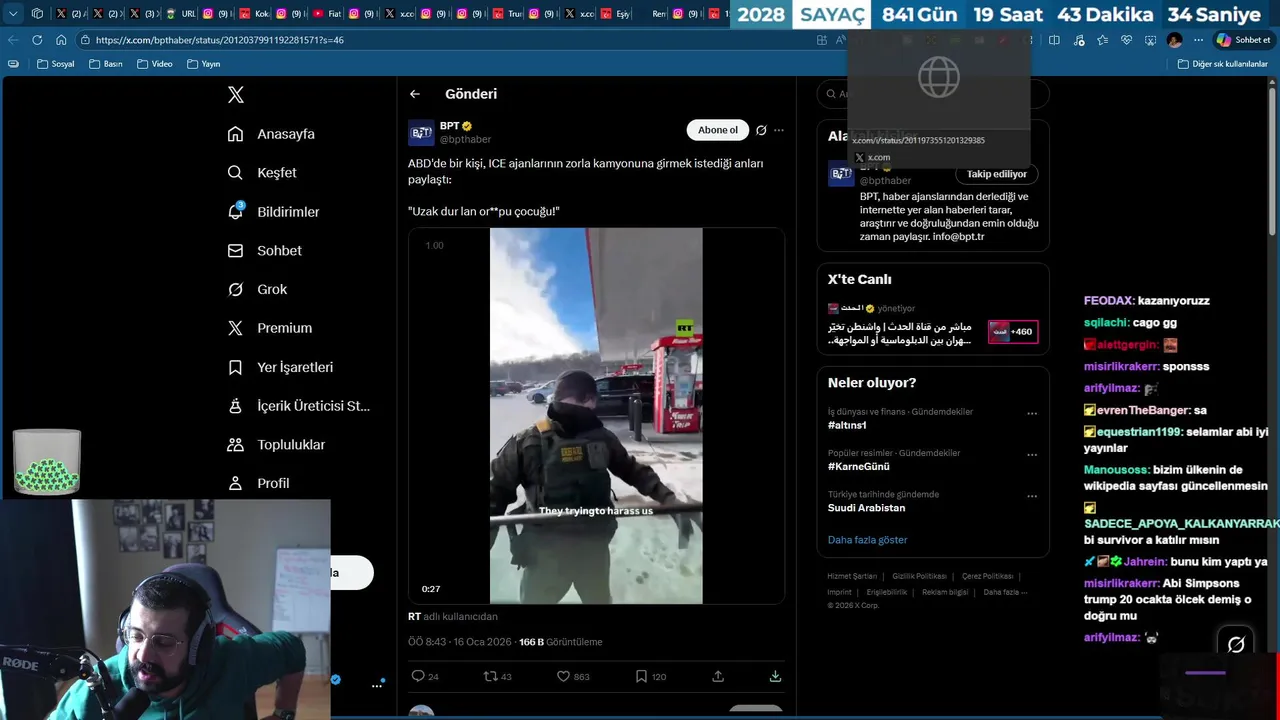Click Daha fazla göster

867,540
